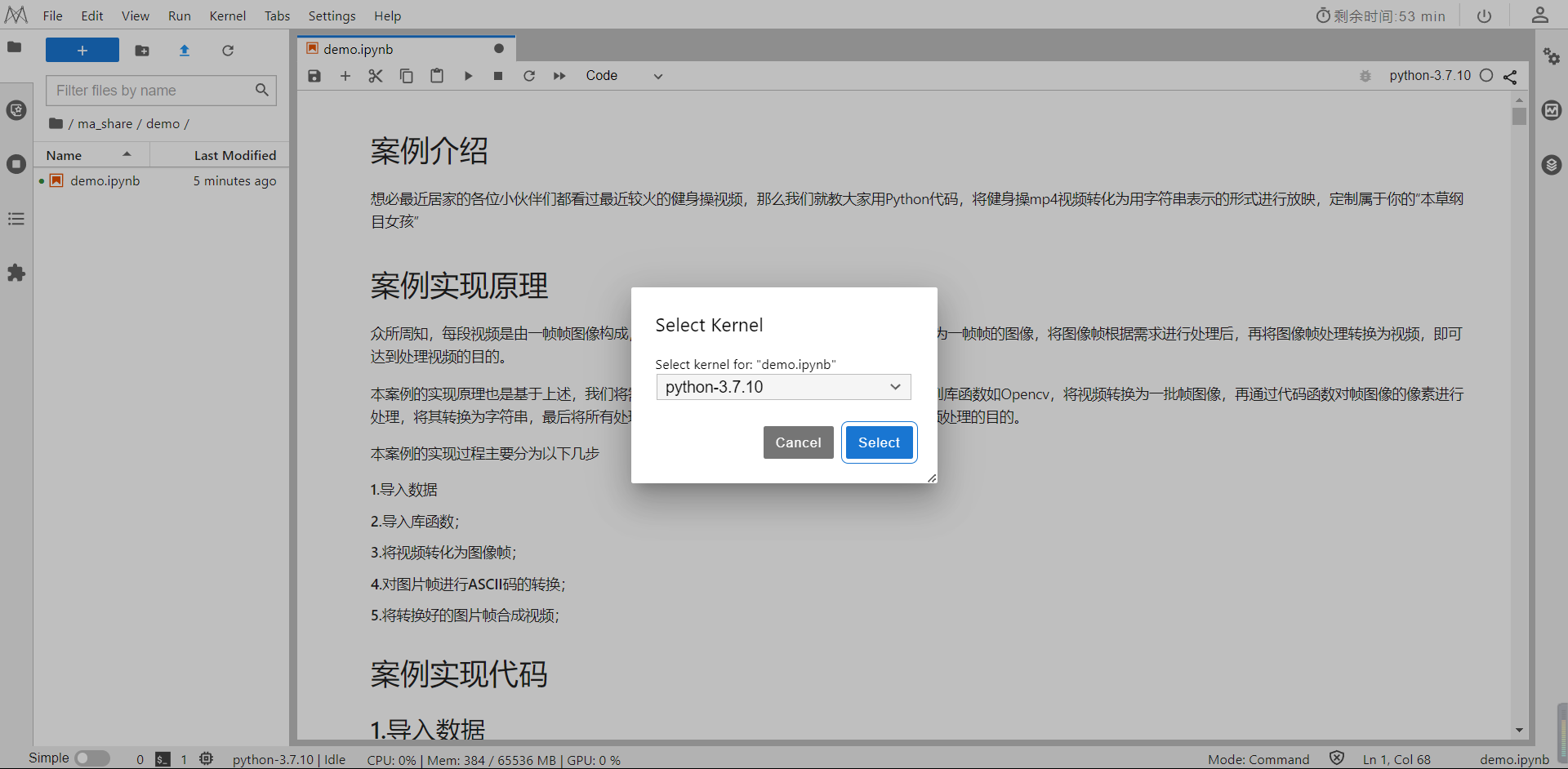1568x769 pixels.
Task: Confirm kernel with the Select button
Action: [879, 442]
